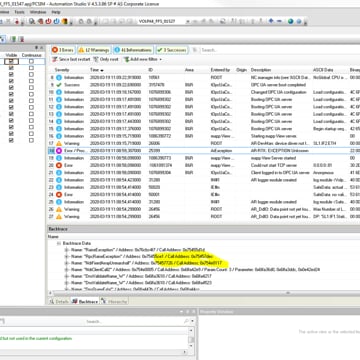Select the "OPC UA server boot completed" row
The image size is (360, 360).
[203, 85]
